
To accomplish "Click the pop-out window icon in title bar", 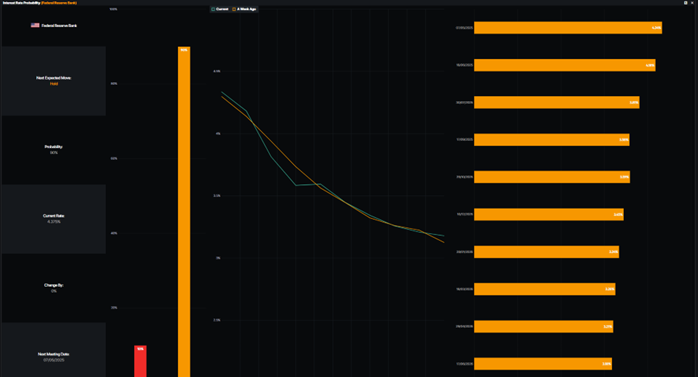I will click(x=686, y=3).
